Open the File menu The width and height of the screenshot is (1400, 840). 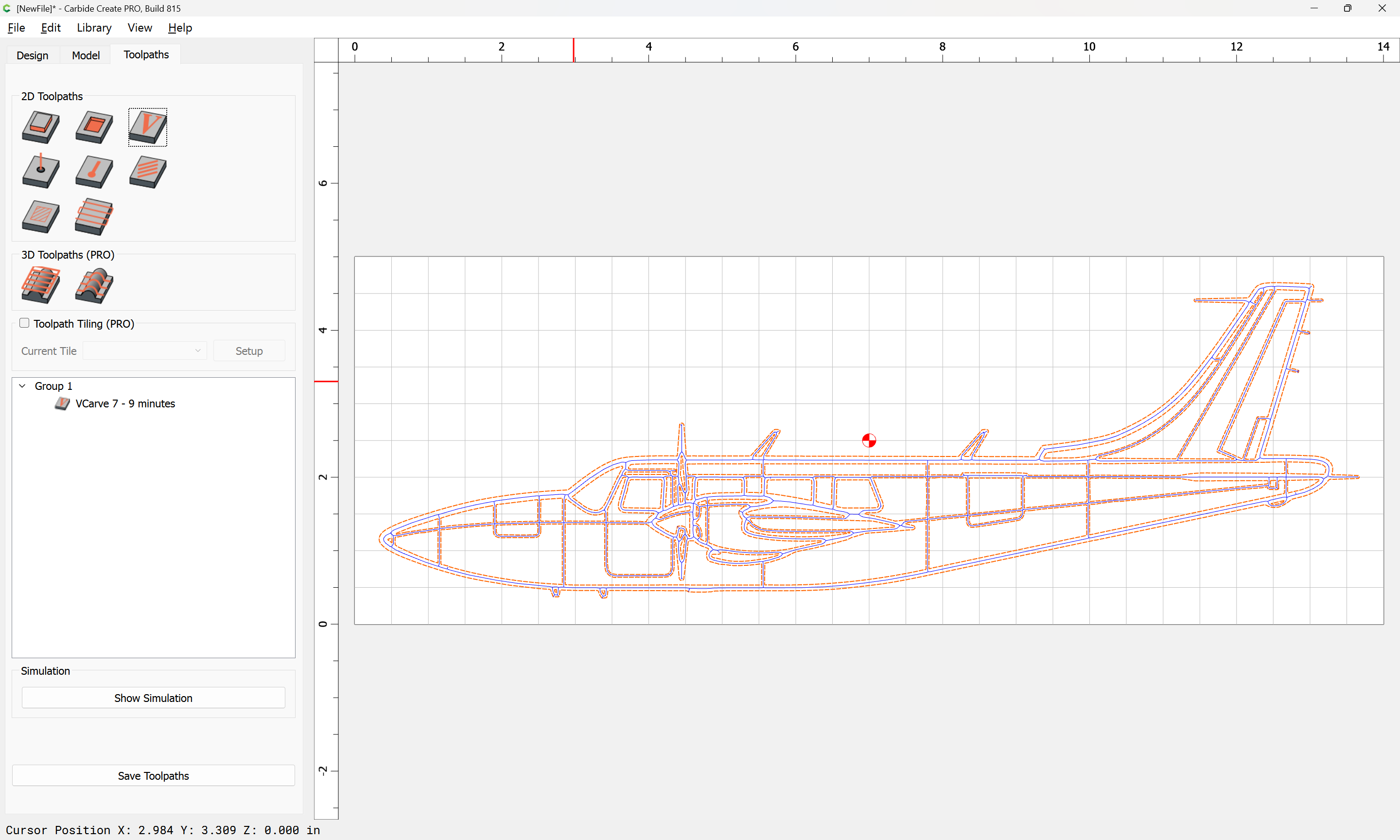(x=17, y=28)
